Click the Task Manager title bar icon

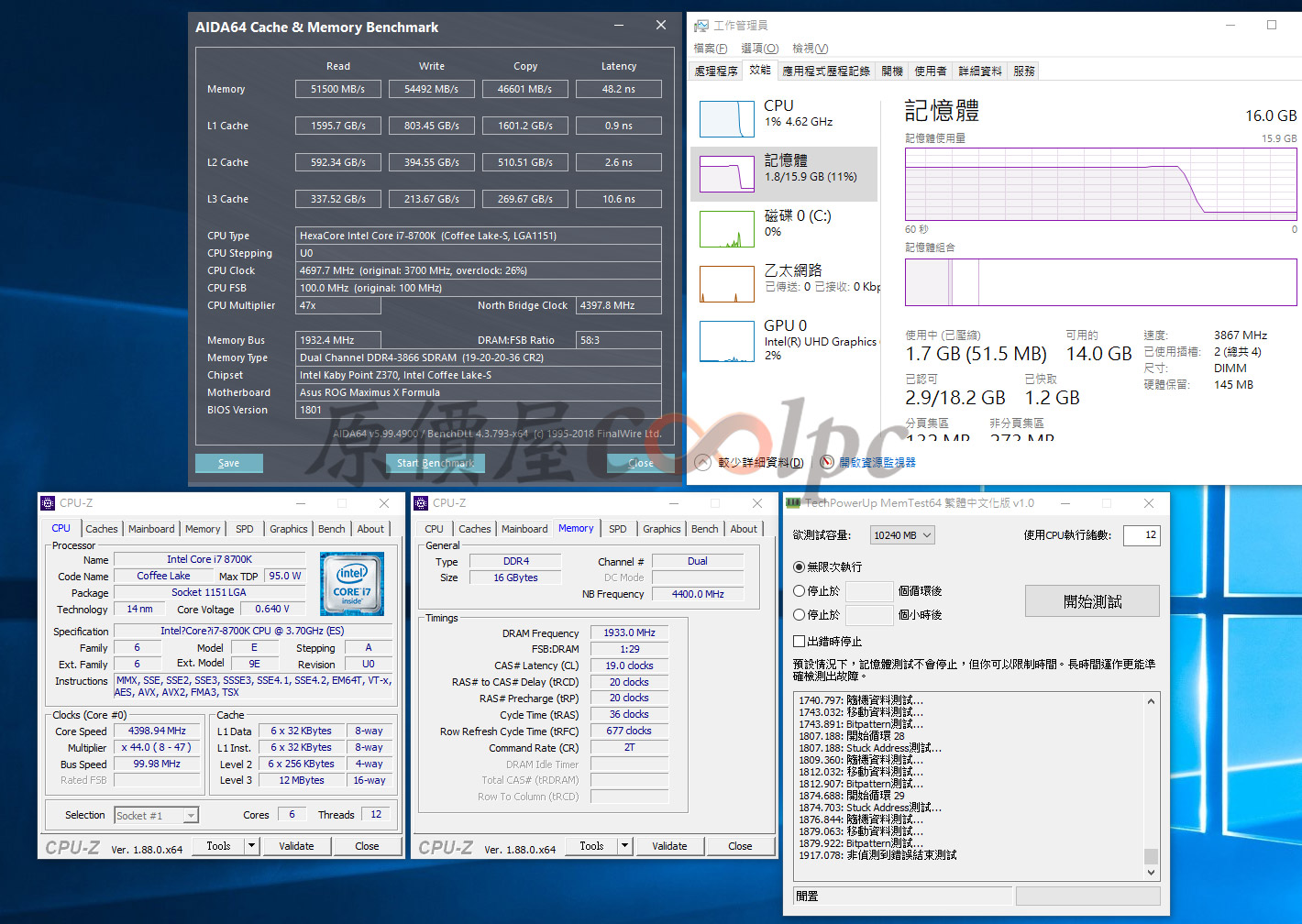click(701, 26)
